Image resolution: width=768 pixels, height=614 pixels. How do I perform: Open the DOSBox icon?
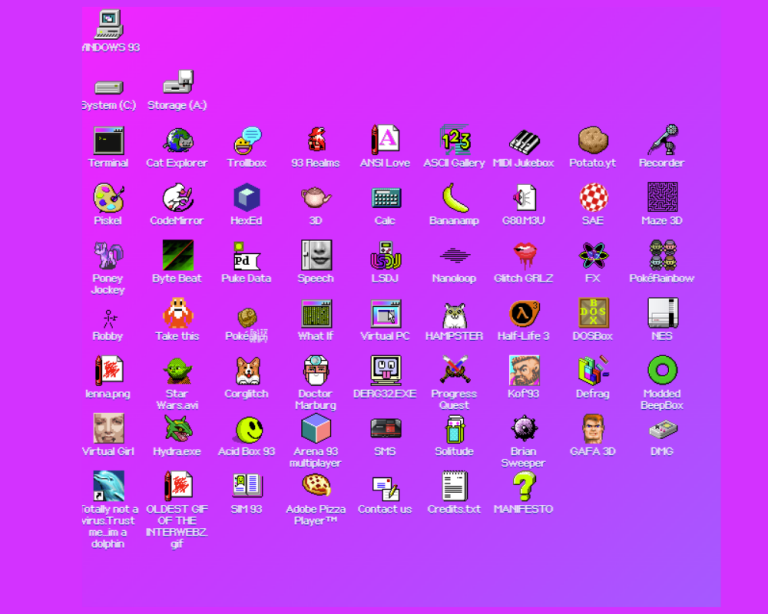pyautogui.click(x=593, y=313)
